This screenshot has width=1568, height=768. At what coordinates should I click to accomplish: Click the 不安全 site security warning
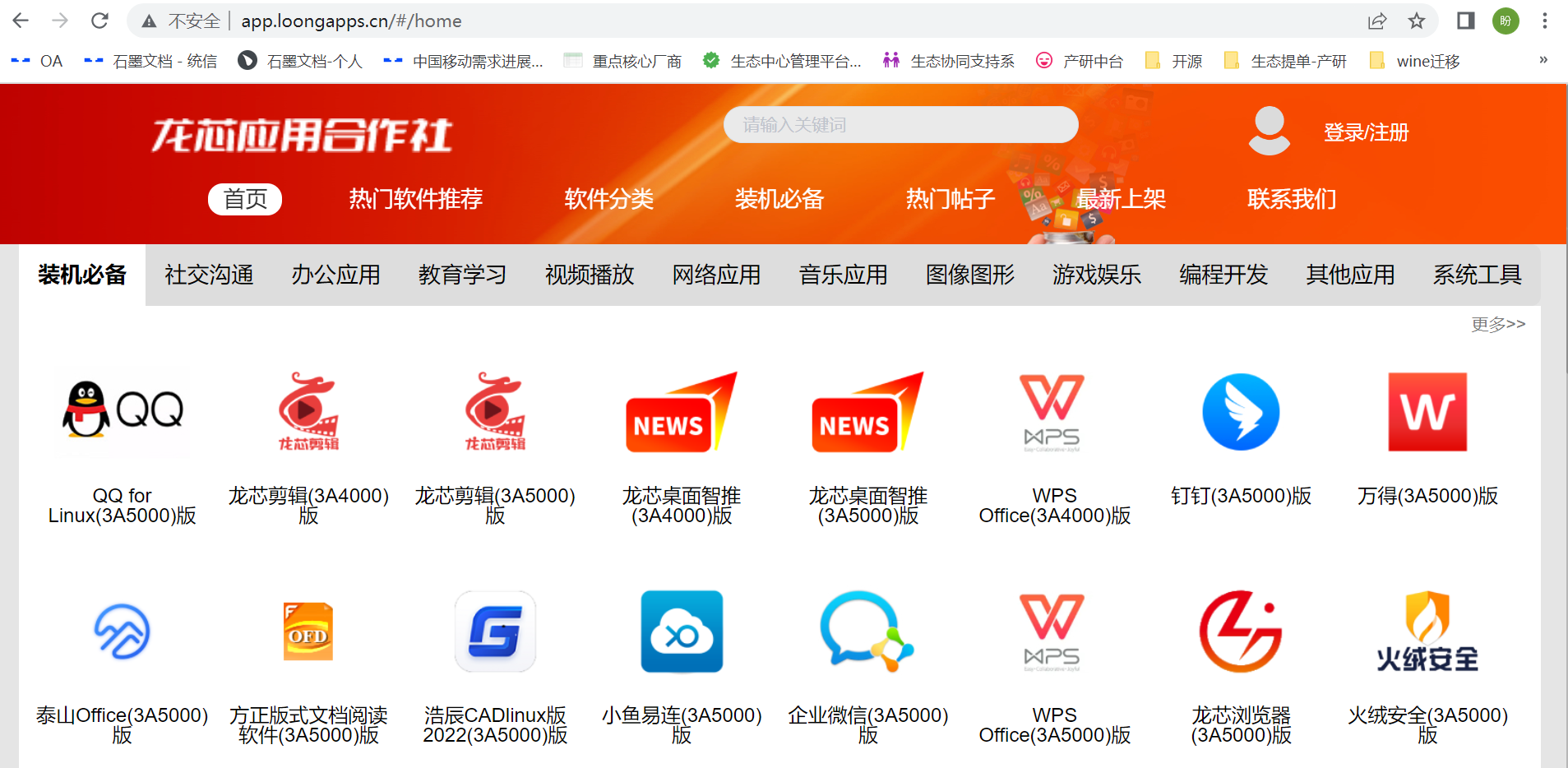(181, 21)
